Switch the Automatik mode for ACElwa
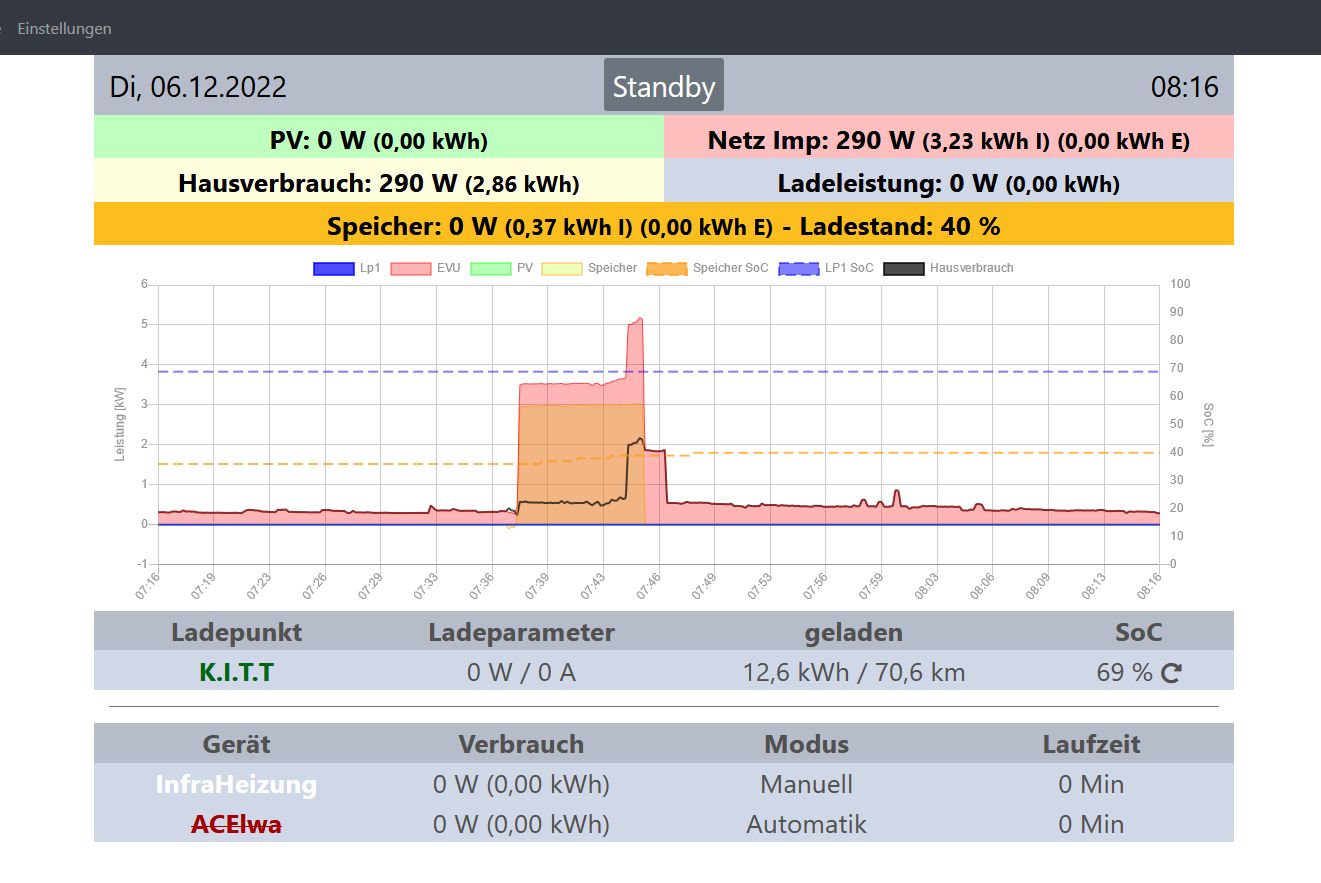This screenshot has height=883, width=1321. (x=806, y=825)
